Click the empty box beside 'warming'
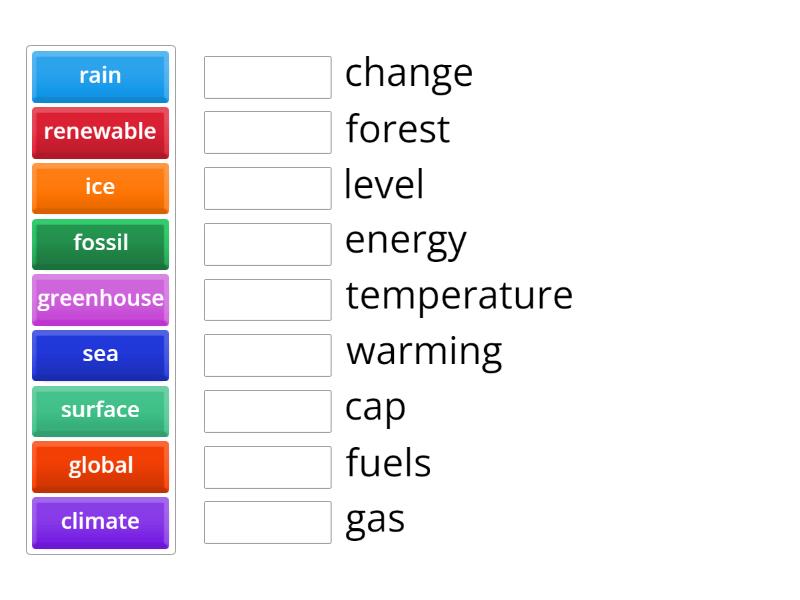Viewport: 800px width, 600px height. 267,354
